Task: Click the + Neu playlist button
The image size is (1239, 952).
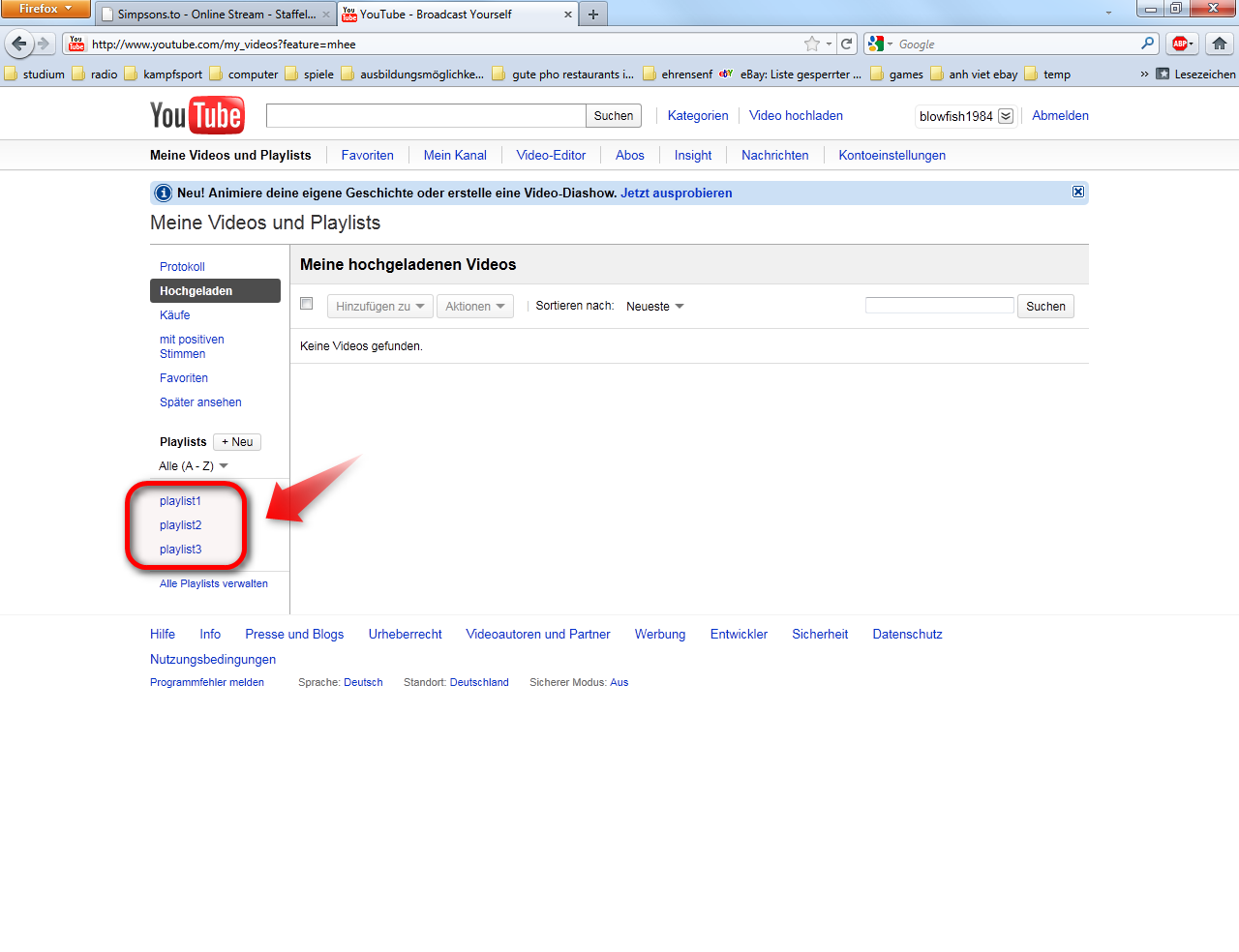Action: tap(237, 442)
